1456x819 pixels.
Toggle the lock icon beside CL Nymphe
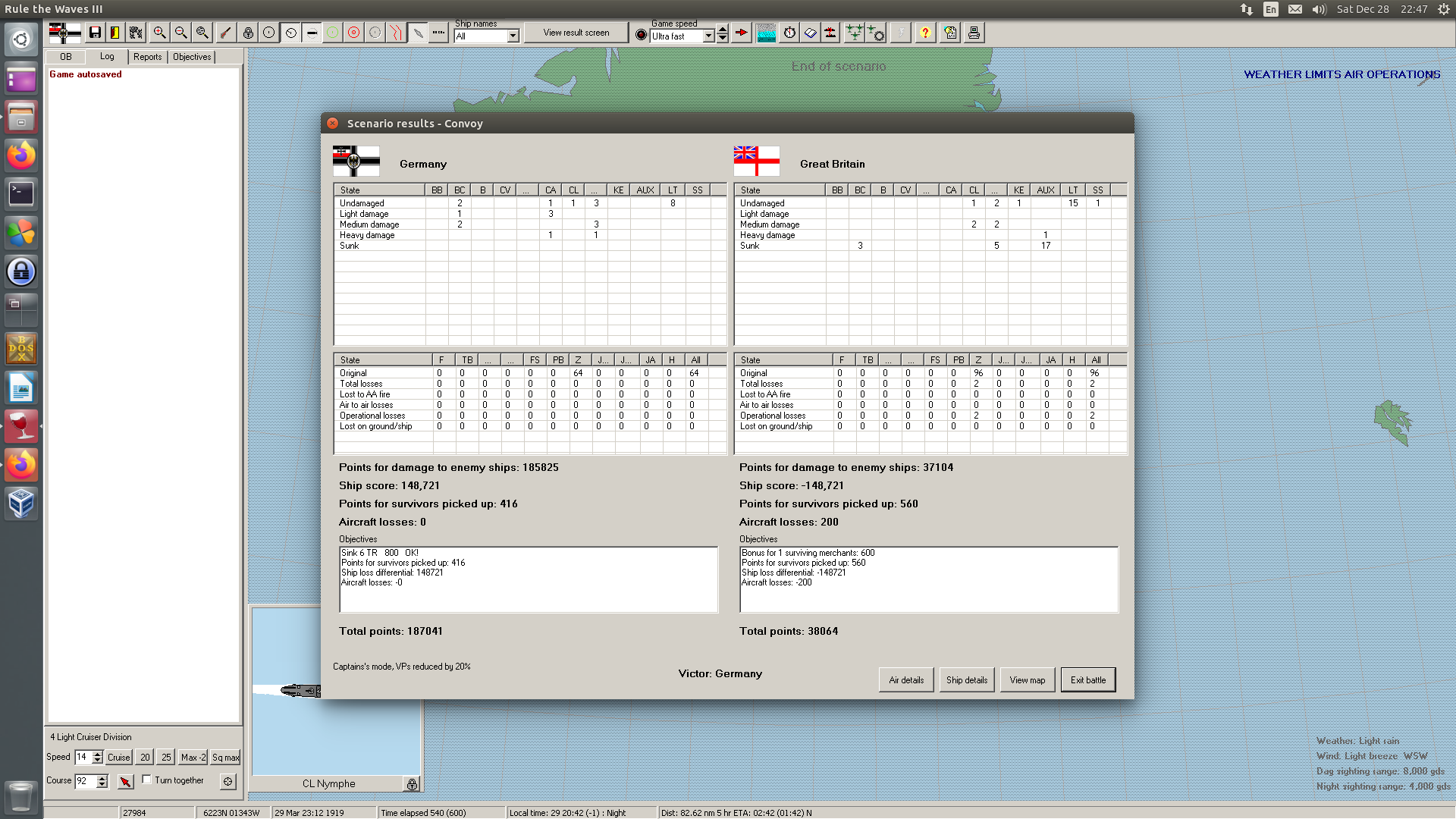pos(411,784)
